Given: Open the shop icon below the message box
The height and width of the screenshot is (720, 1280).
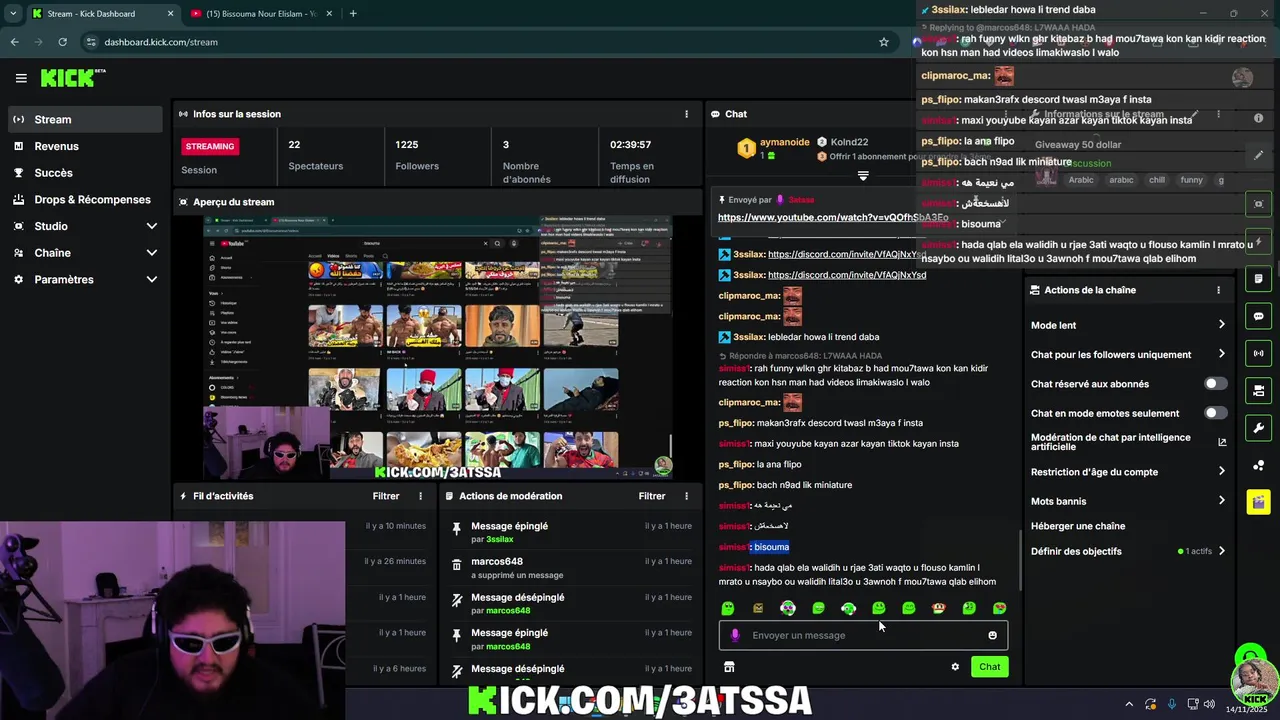Looking at the screenshot, I should click(729, 667).
